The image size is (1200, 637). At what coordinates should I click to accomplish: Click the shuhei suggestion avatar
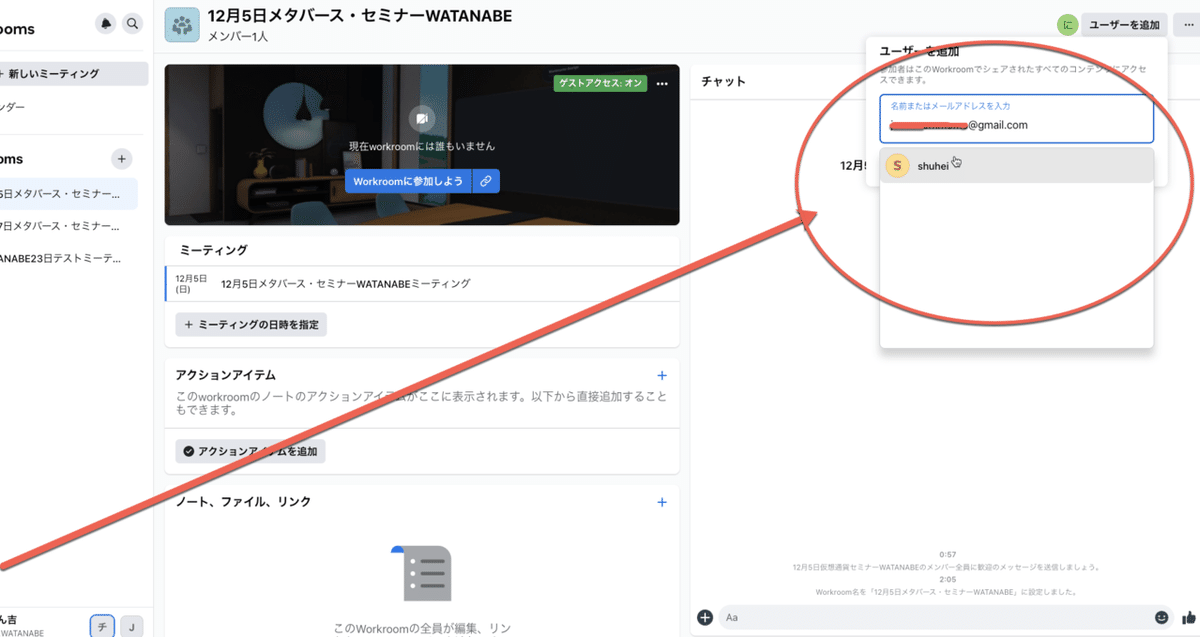897,166
